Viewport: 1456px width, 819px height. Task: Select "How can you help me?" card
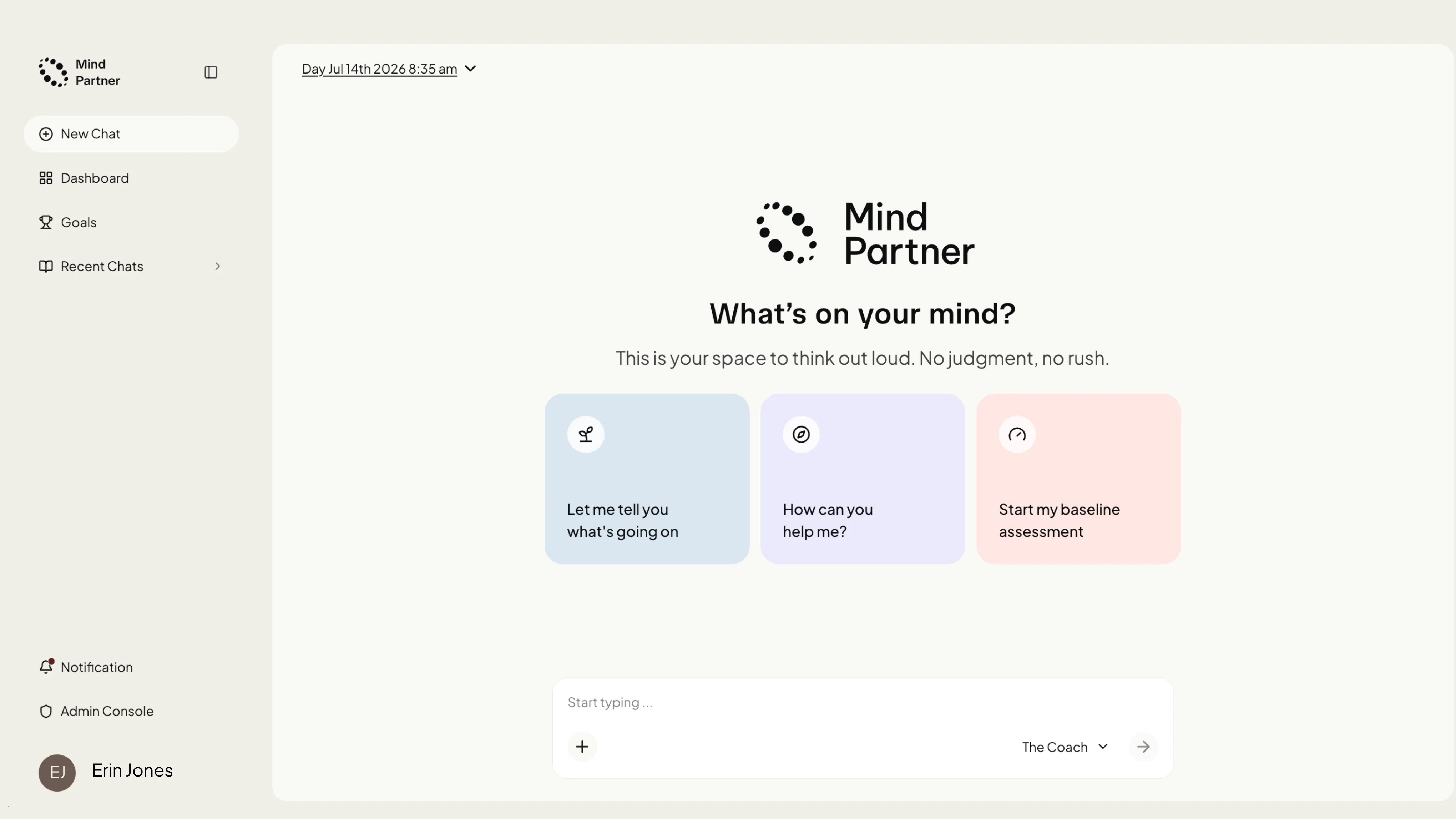[x=863, y=479]
